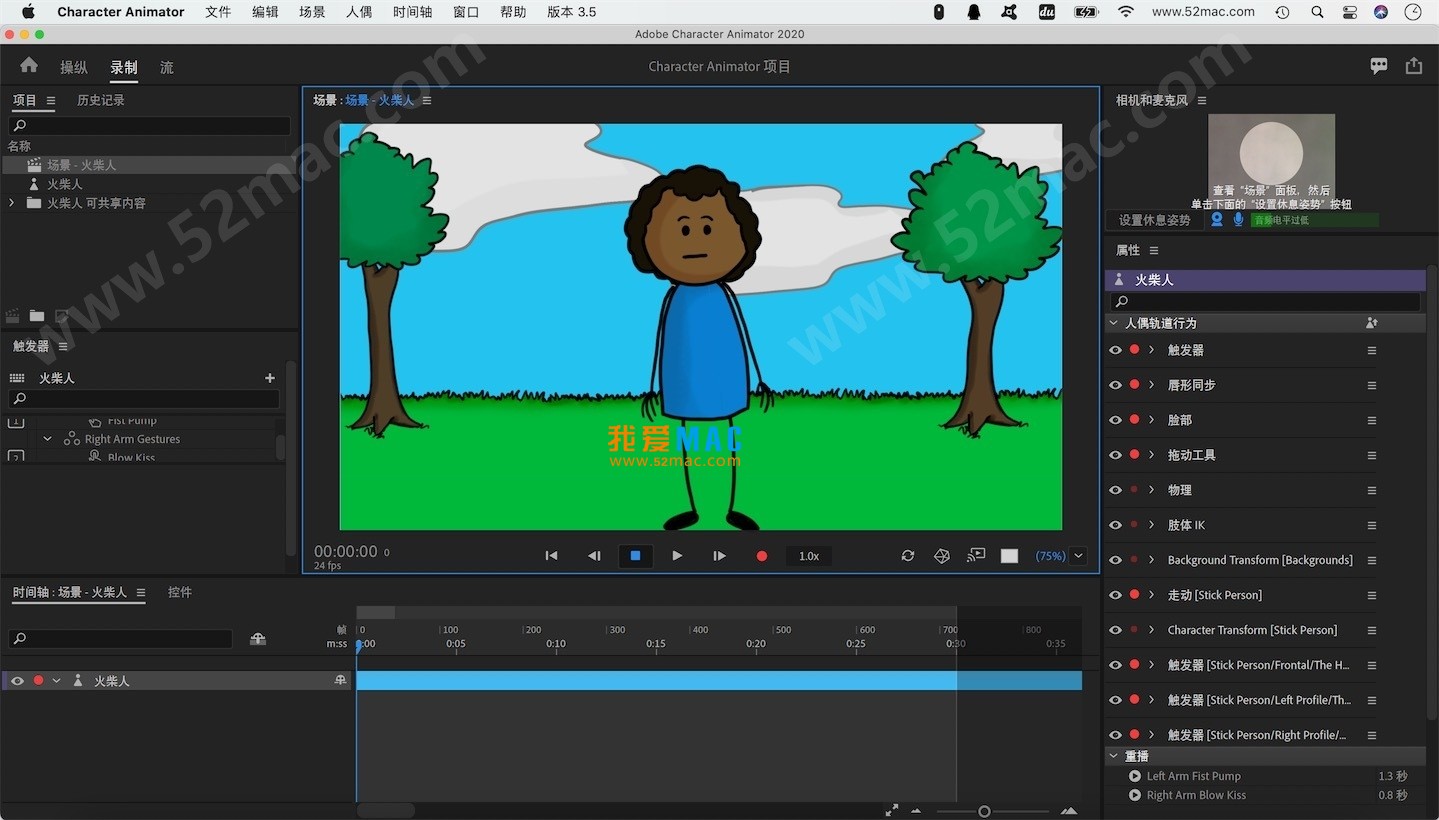1439x820 pixels.
Task: Click the properties search field
Action: [x=1265, y=301]
